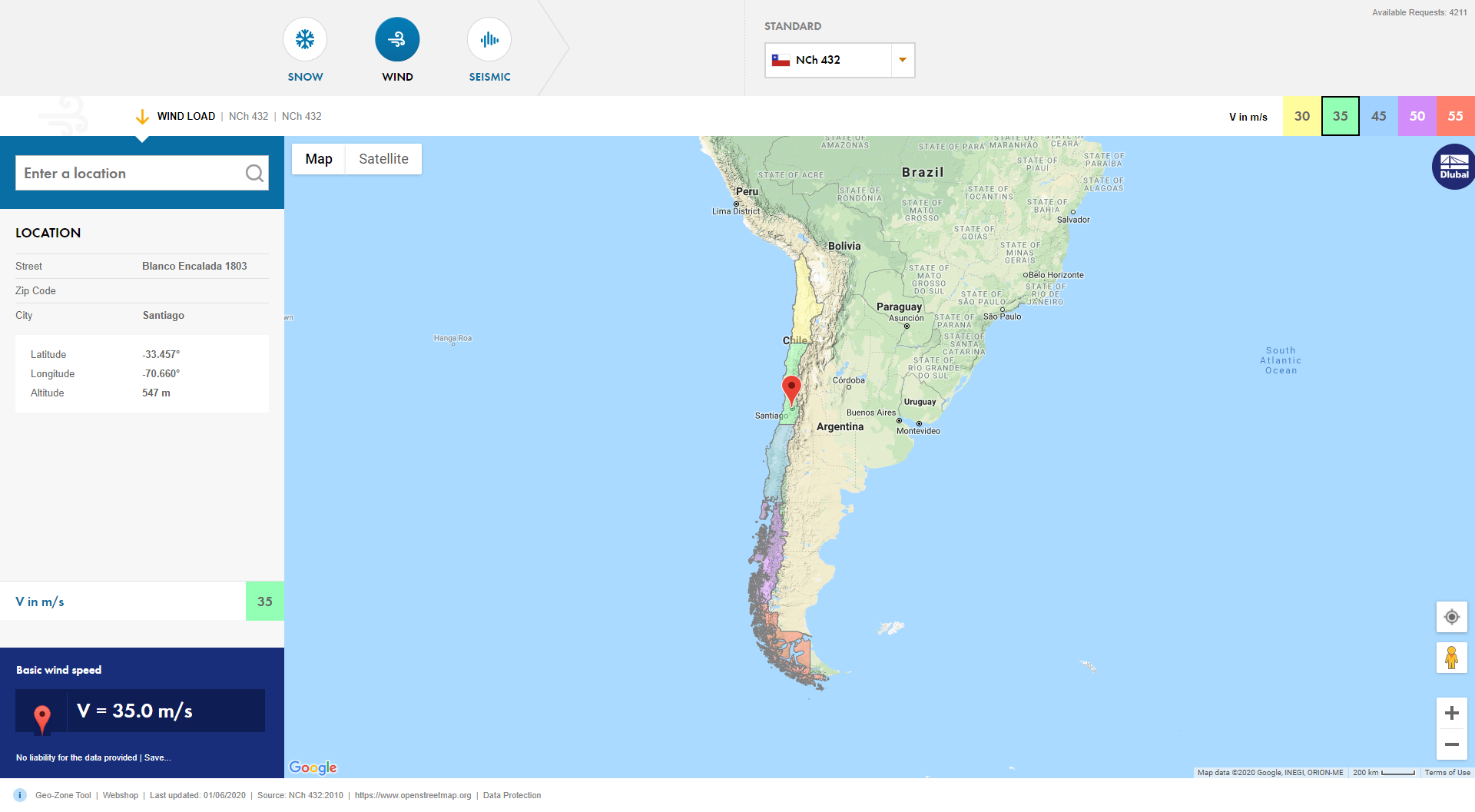This screenshot has width=1475, height=812.
Task: Click the street value Blanco Encalada 1803
Action: tap(194, 266)
